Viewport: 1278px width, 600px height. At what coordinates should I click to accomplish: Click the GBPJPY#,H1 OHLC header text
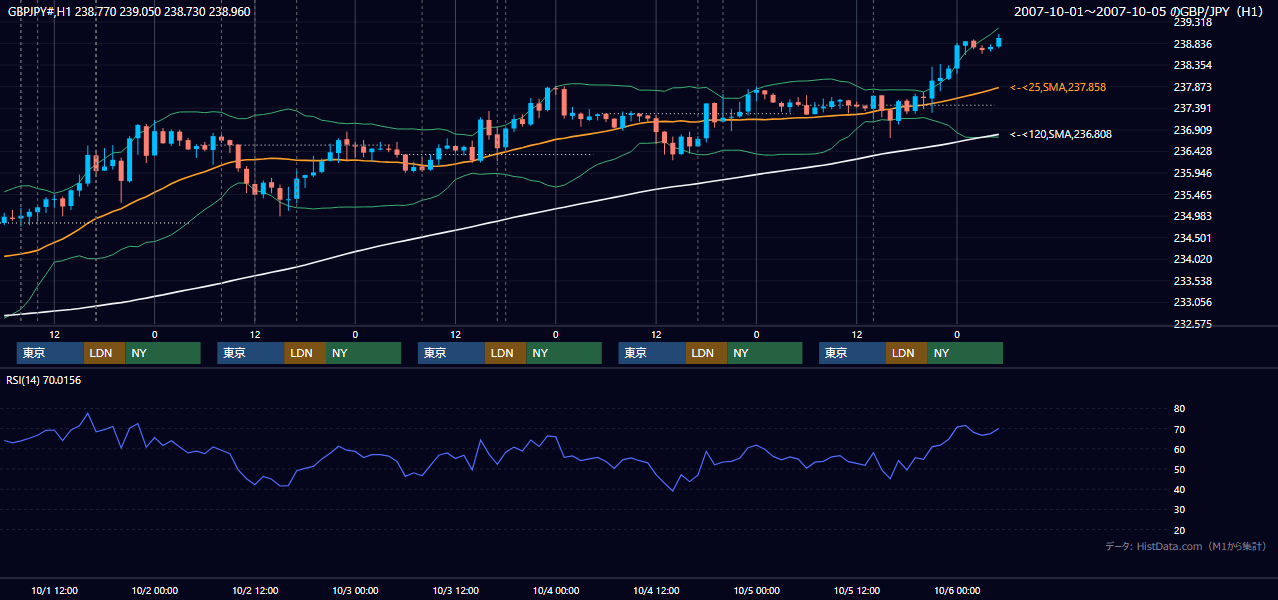tap(129, 12)
